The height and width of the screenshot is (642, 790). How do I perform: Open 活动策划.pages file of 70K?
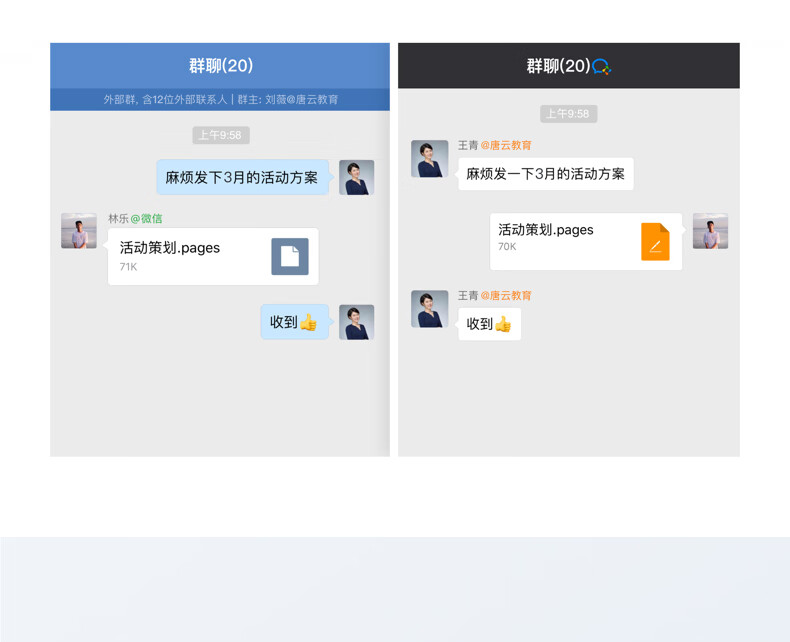(x=586, y=241)
